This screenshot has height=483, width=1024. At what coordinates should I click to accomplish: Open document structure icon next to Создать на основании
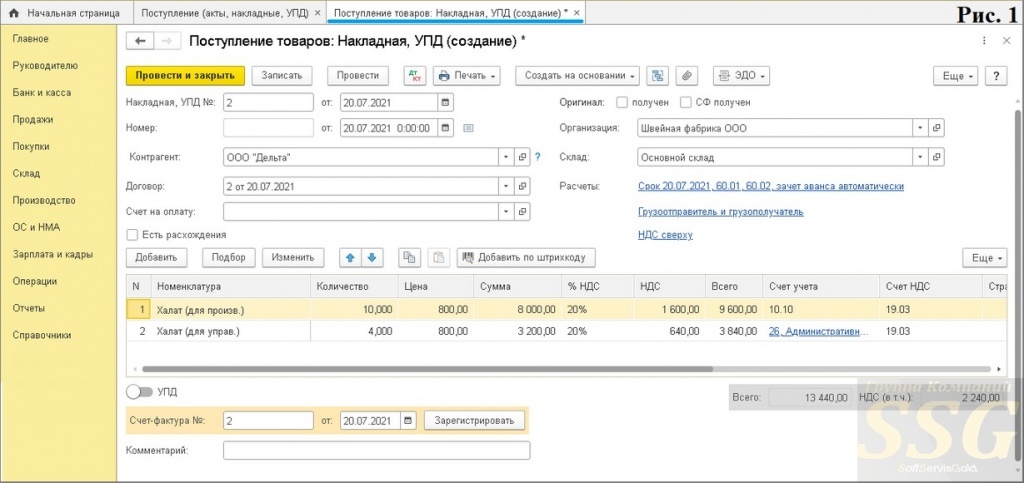coord(658,76)
